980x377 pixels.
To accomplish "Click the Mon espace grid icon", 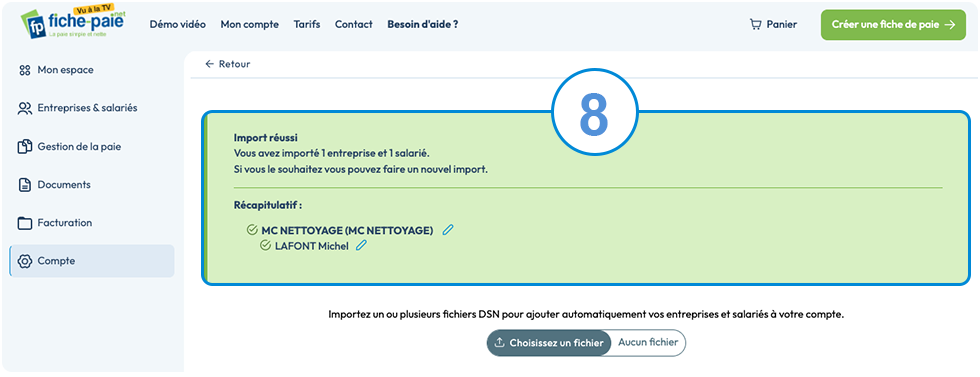I will [25, 70].
